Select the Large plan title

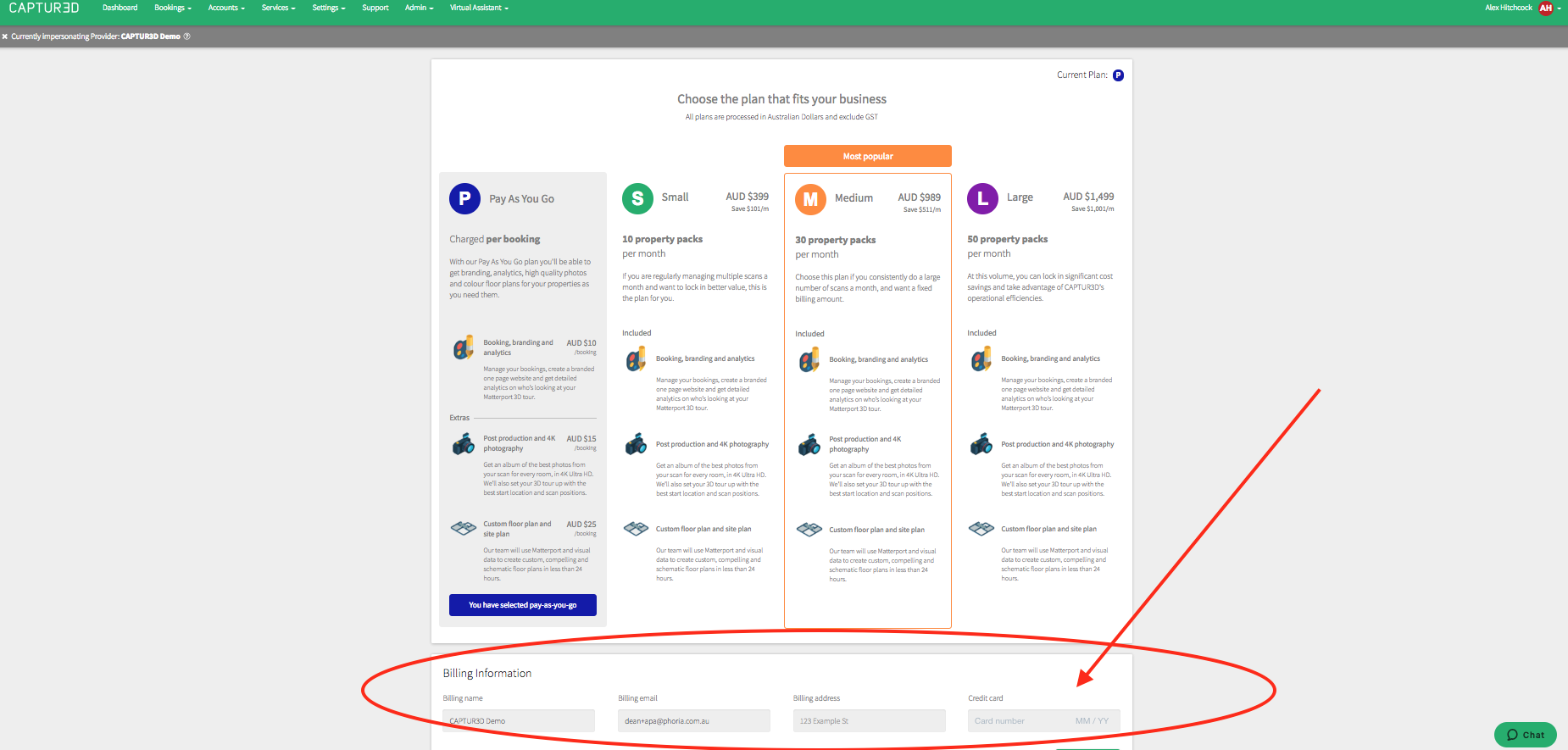point(1020,197)
